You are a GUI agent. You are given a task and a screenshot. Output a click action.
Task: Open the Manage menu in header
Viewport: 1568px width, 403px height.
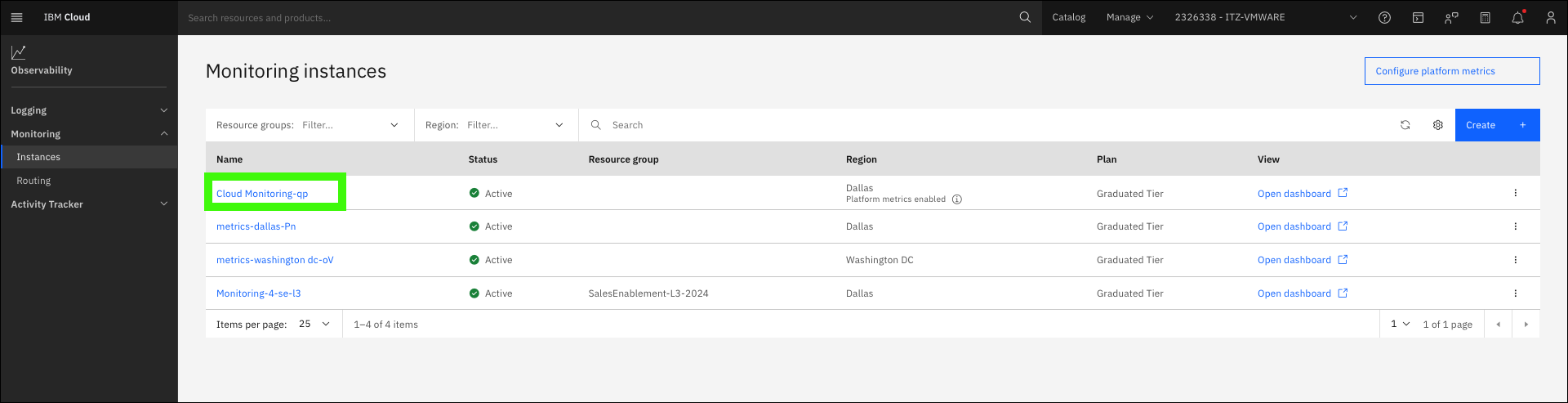click(x=1129, y=17)
